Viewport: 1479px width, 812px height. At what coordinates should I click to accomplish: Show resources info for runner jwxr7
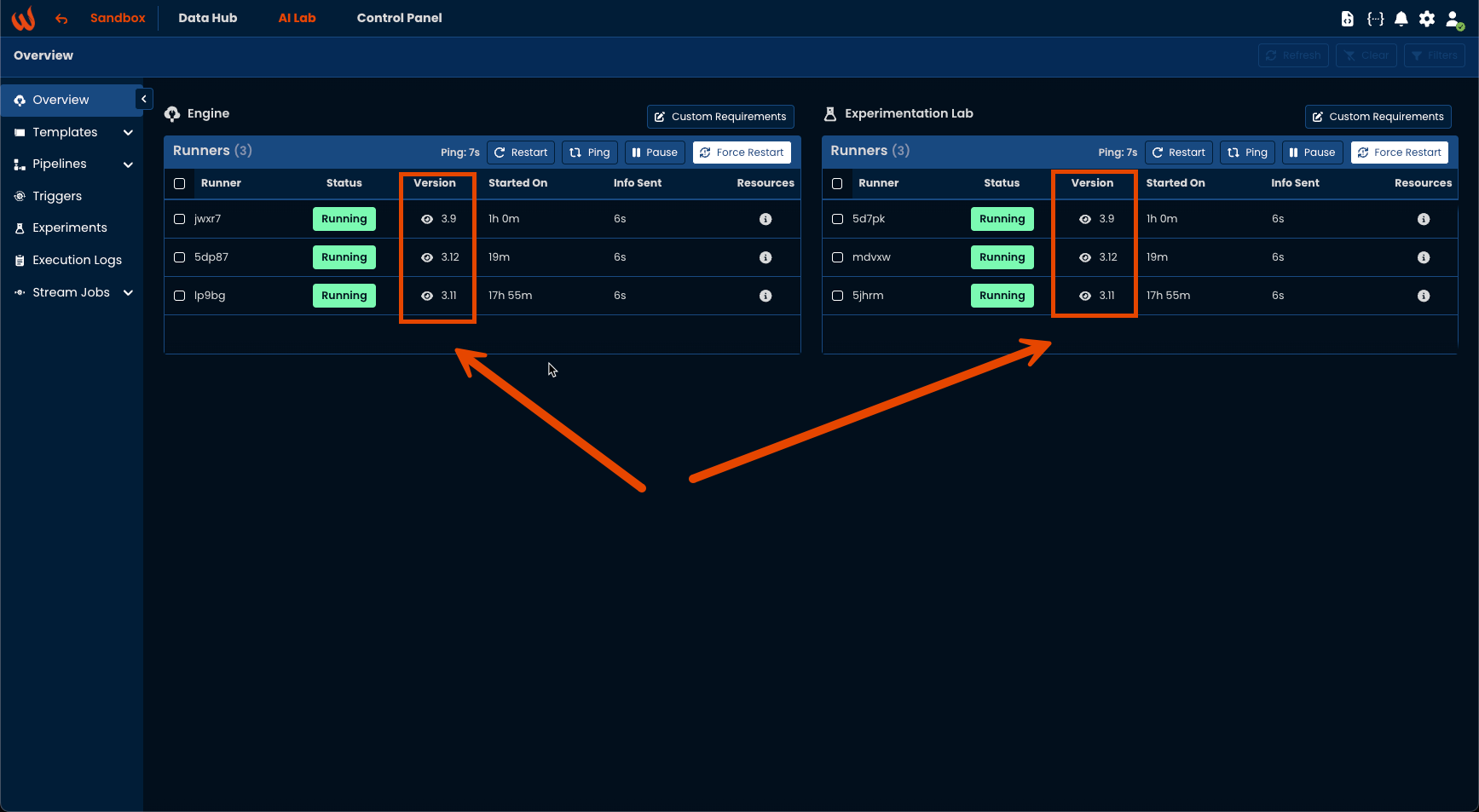point(765,219)
